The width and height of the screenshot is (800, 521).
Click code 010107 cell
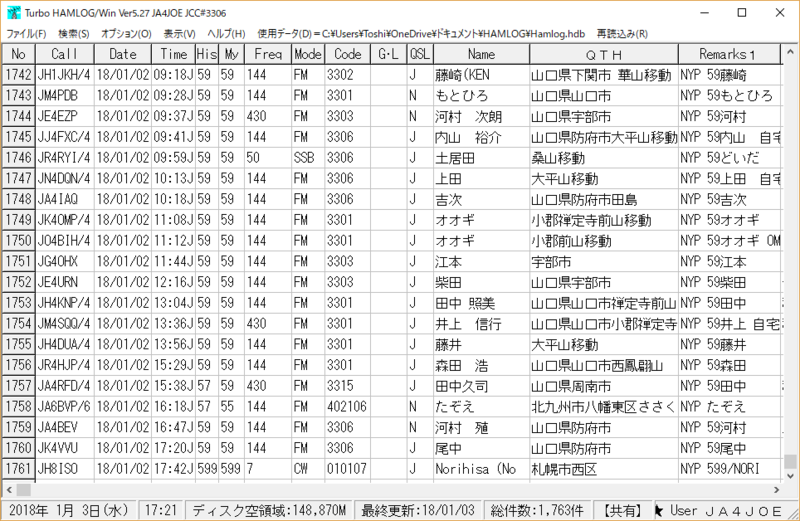tap(347, 468)
